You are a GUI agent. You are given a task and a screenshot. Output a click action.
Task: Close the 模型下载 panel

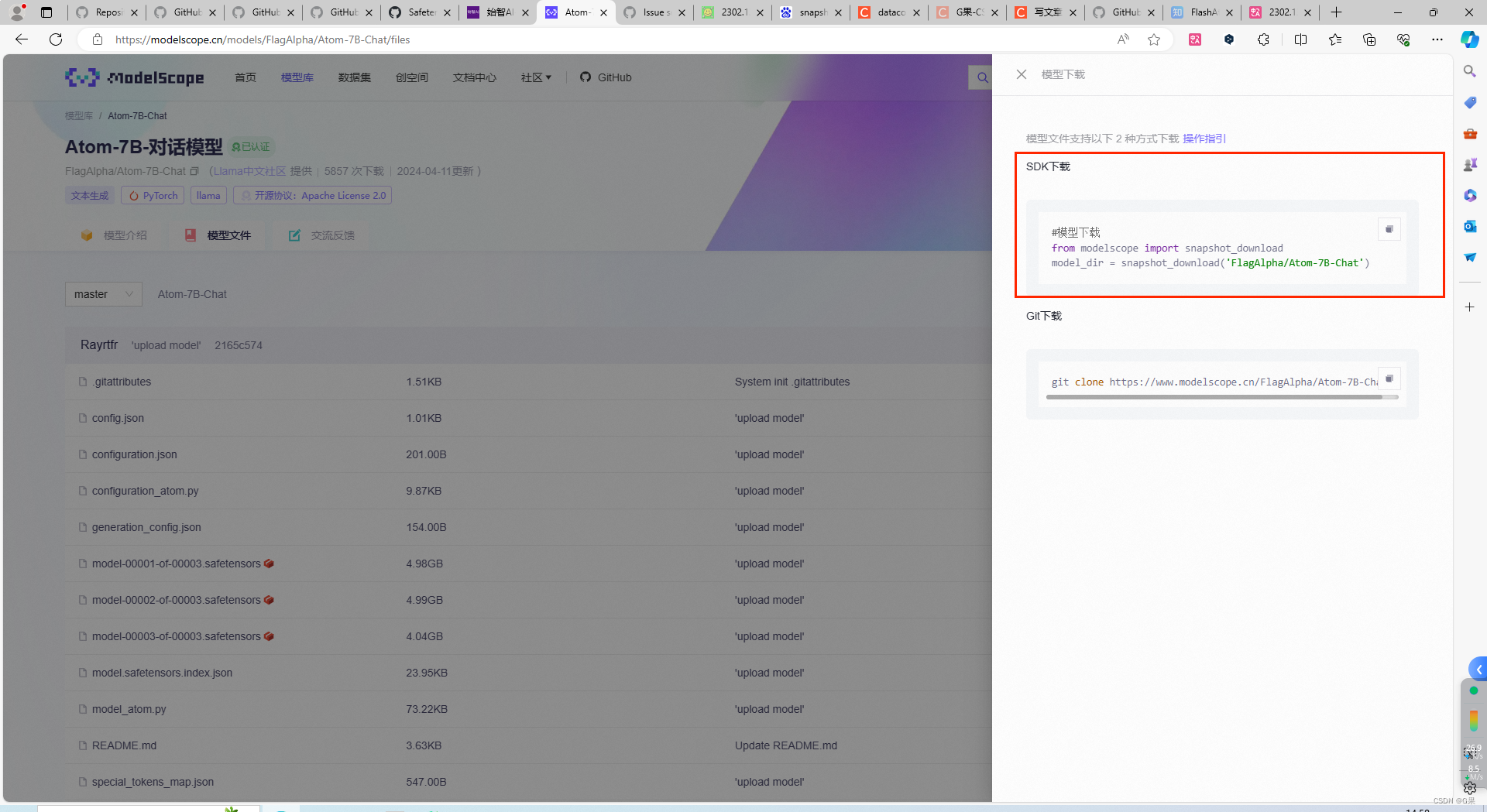(1021, 74)
